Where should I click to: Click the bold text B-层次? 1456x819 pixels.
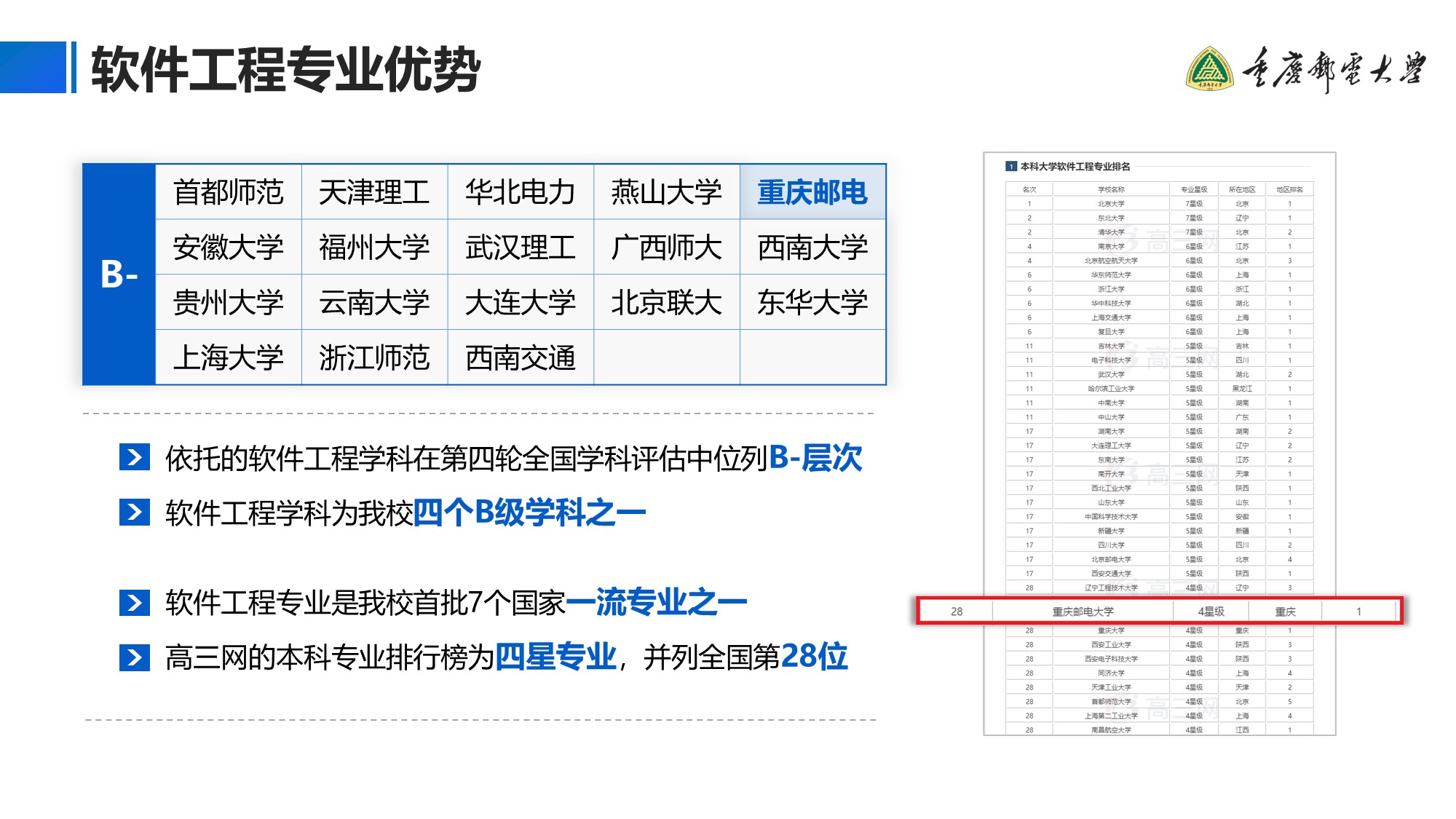pos(815,458)
